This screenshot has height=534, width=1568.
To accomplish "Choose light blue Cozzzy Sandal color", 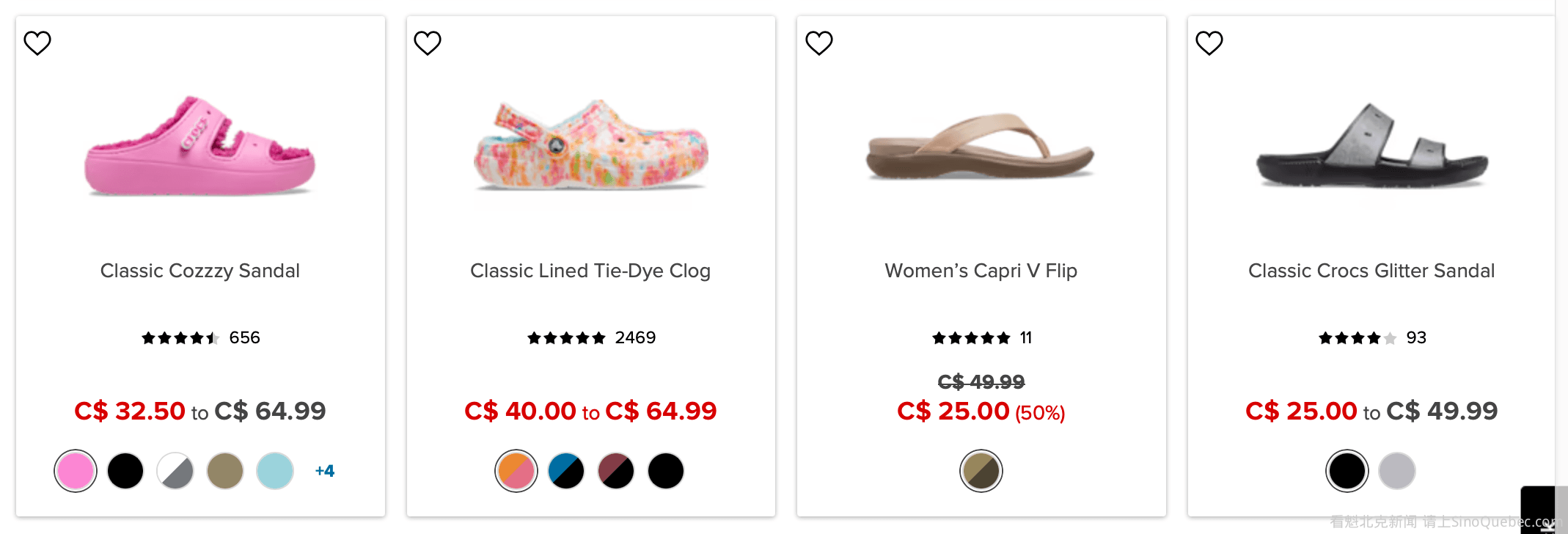I will tap(275, 471).
